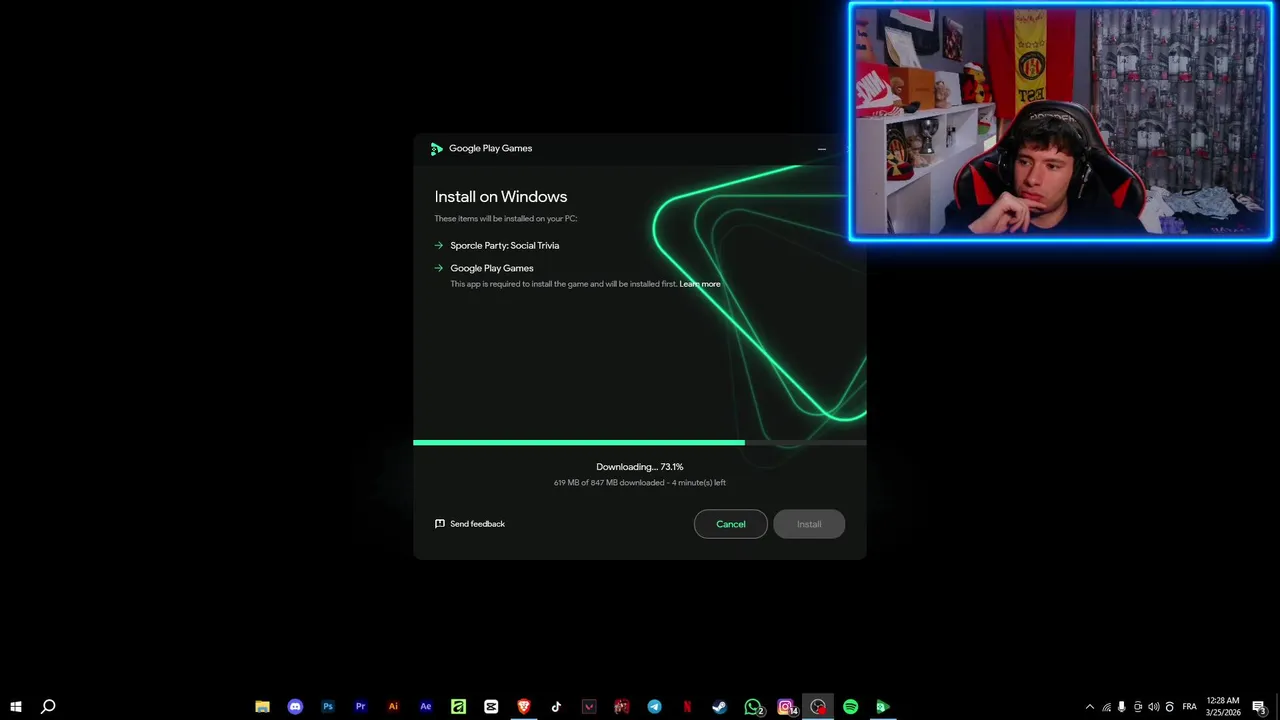
Task: Click the Install on Windows heading
Action: [501, 197]
